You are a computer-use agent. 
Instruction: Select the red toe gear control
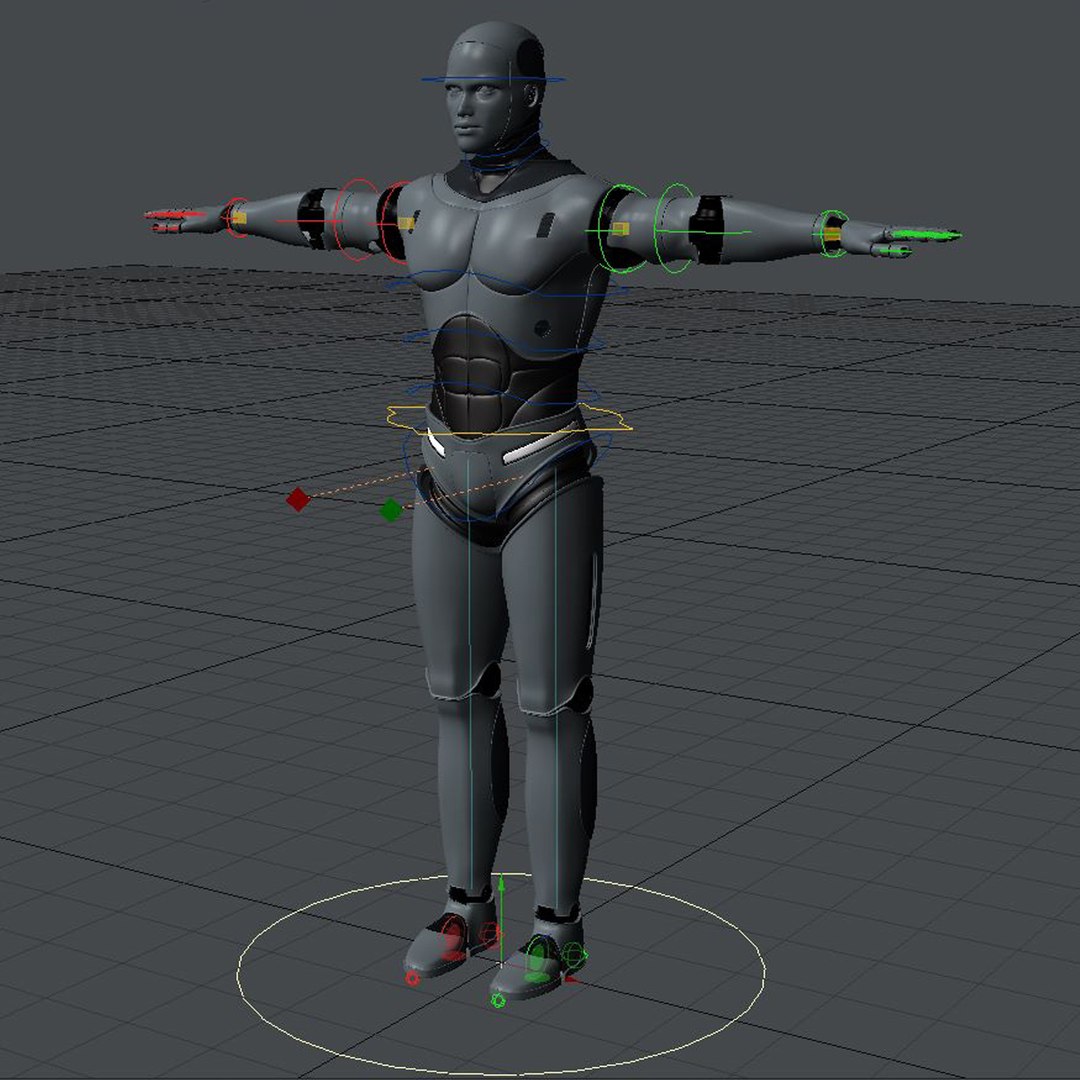(x=413, y=978)
